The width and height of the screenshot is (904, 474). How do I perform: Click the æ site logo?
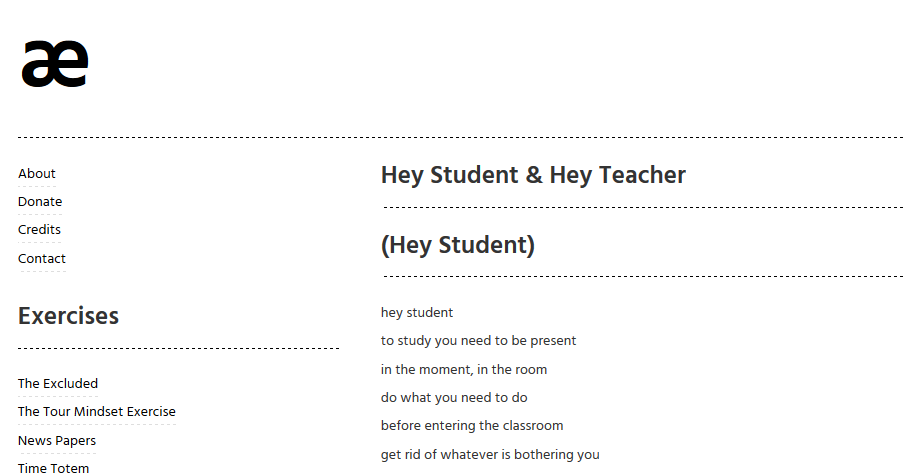coord(55,64)
